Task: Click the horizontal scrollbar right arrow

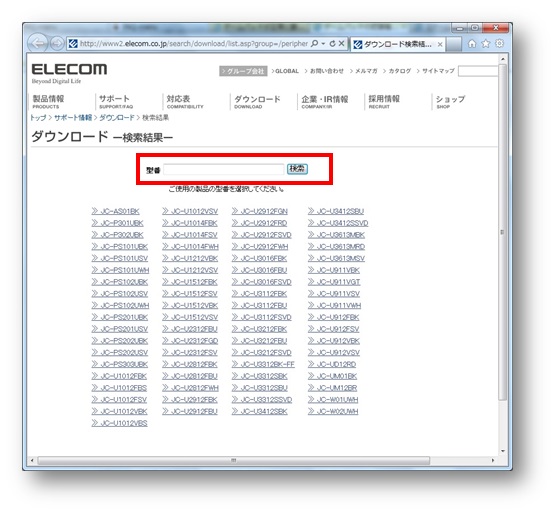Action: coord(493,461)
